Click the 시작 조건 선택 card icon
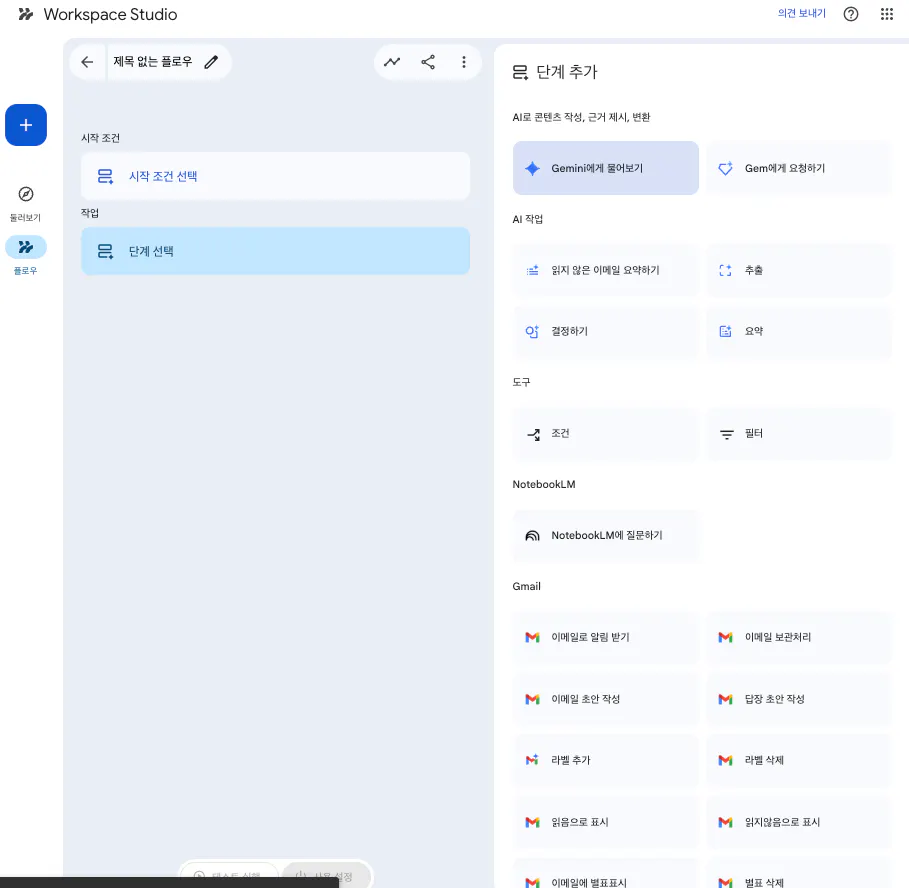909x888 pixels. click(x=106, y=176)
